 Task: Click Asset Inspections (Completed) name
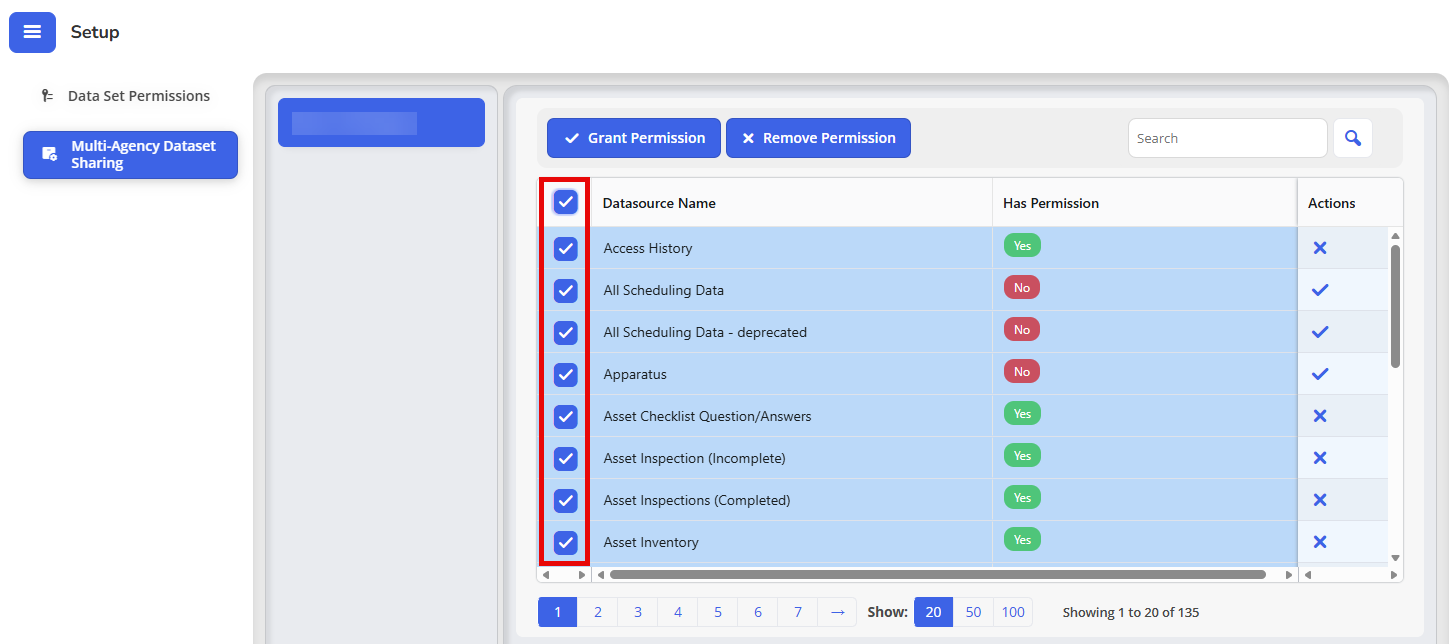tap(697, 500)
